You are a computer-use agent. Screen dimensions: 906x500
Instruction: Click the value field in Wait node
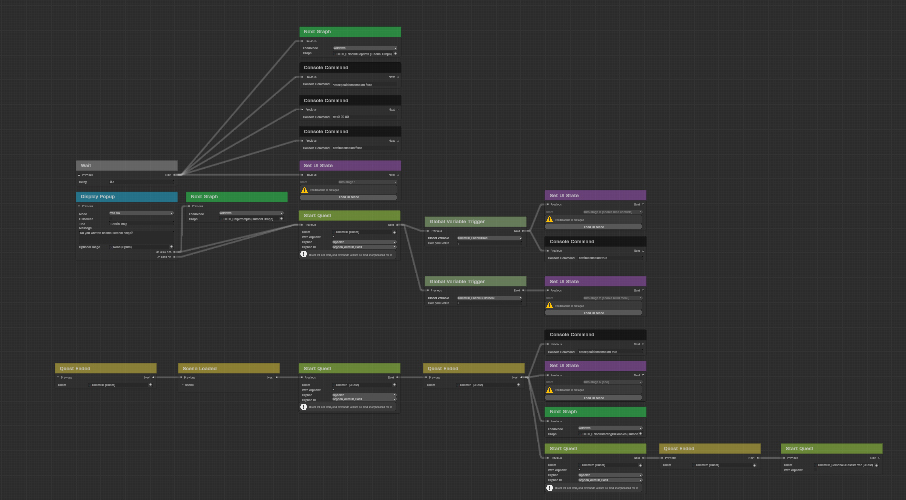pyautogui.click(x=140, y=182)
